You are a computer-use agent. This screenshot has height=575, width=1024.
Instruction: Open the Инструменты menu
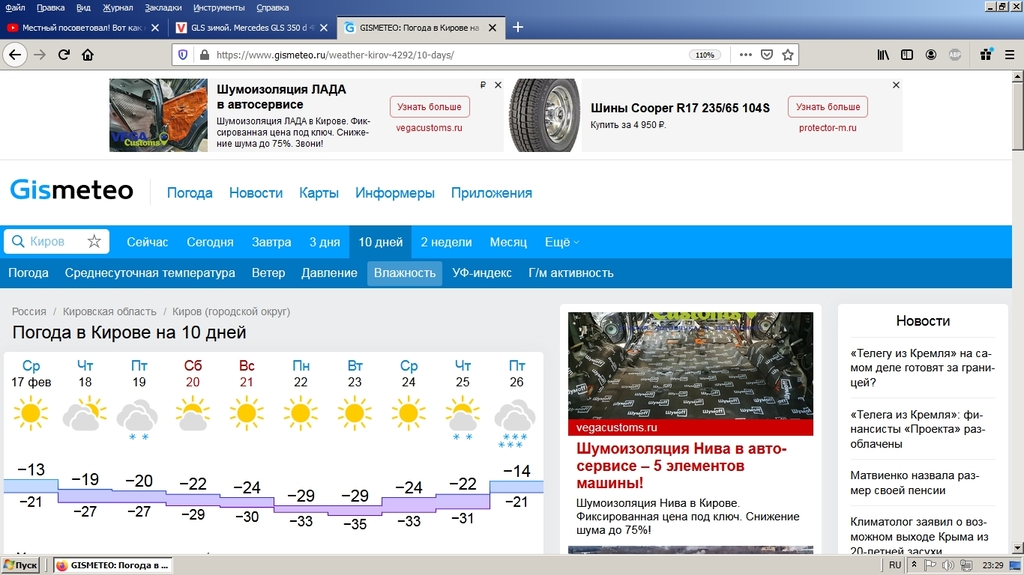pos(219,8)
